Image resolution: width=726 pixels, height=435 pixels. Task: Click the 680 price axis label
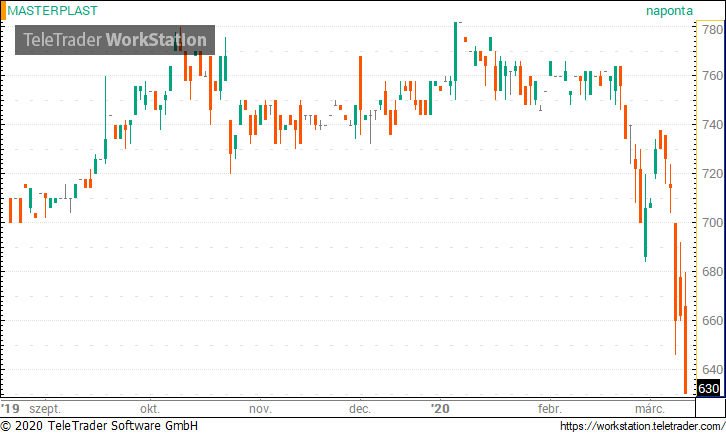(713, 272)
